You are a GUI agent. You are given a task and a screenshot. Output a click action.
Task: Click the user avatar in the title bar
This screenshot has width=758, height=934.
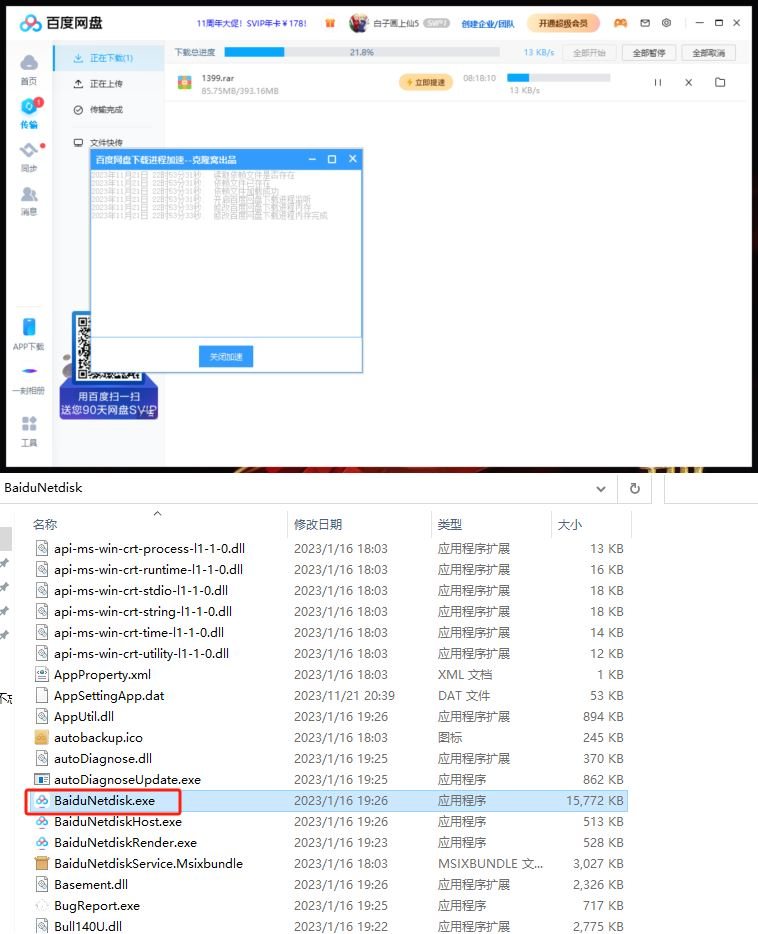click(x=358, y=23)
